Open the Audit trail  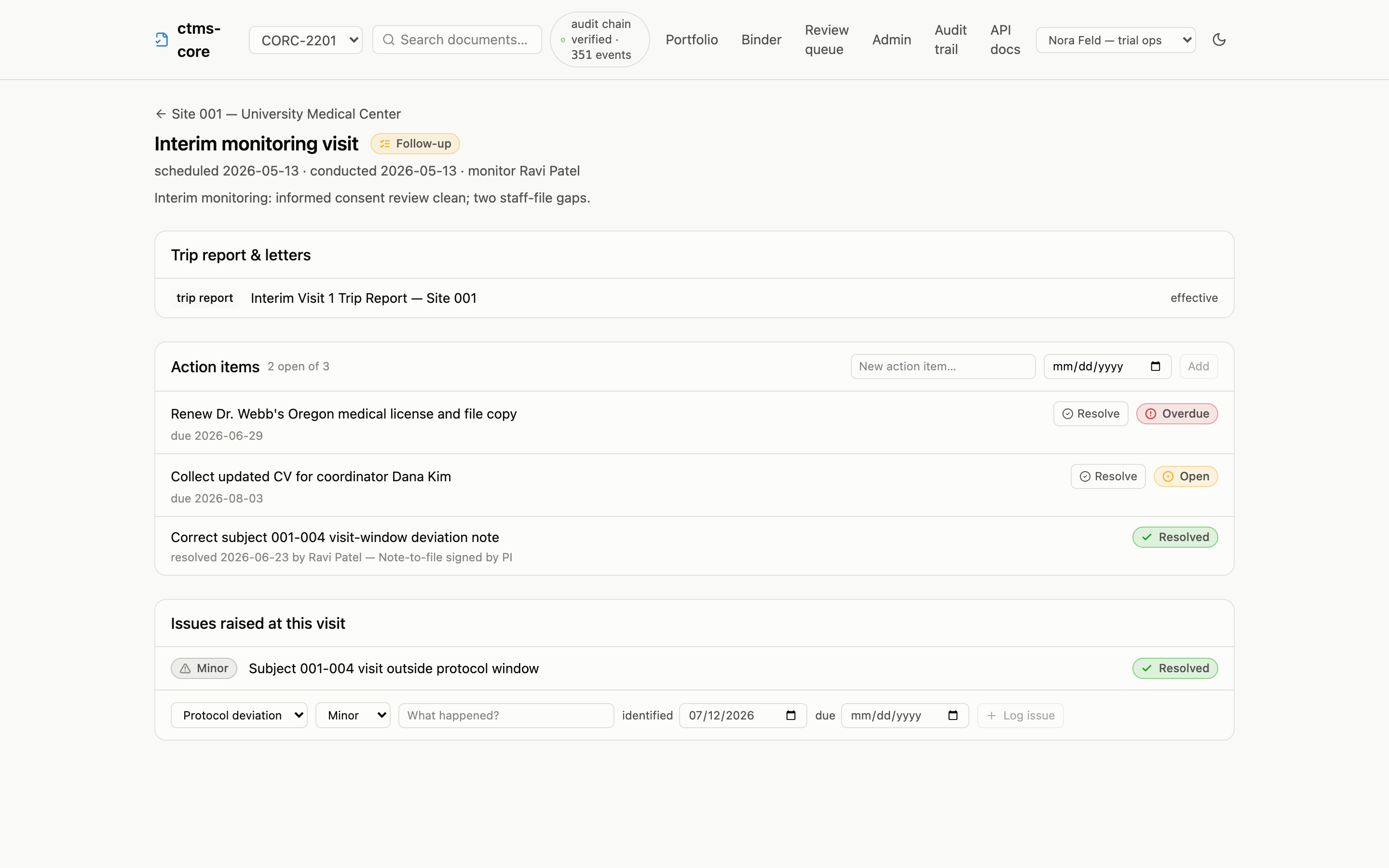(951, 40)
